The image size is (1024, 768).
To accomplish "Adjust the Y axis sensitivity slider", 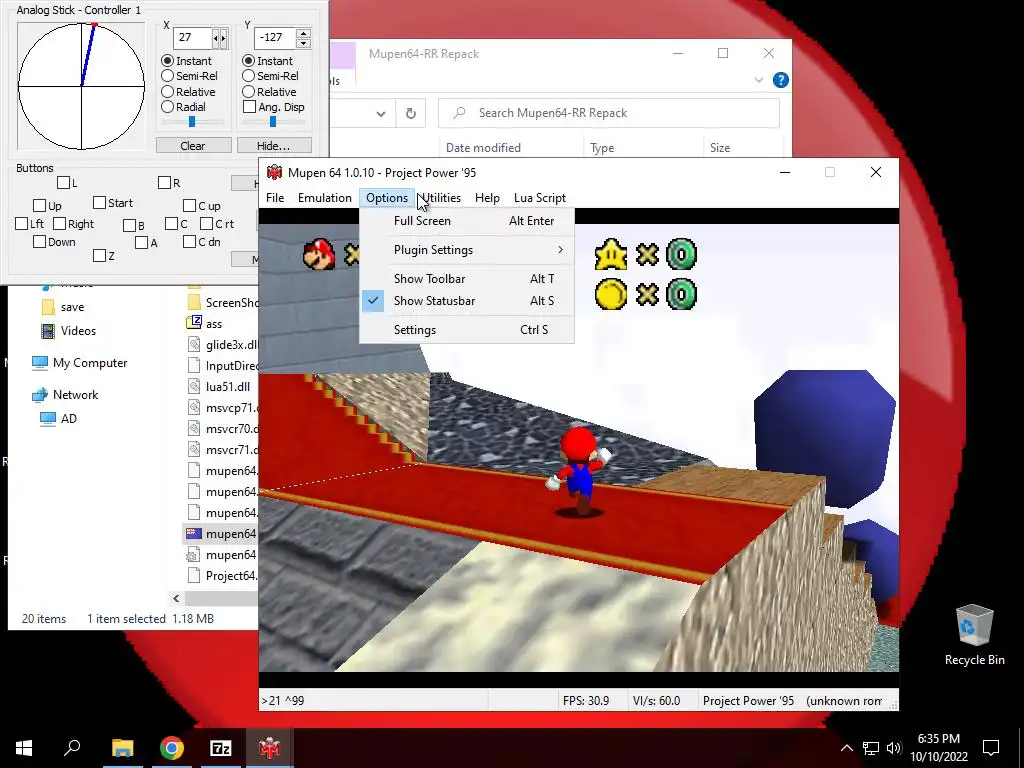I will pyautogui.click(x=273, y=121).
